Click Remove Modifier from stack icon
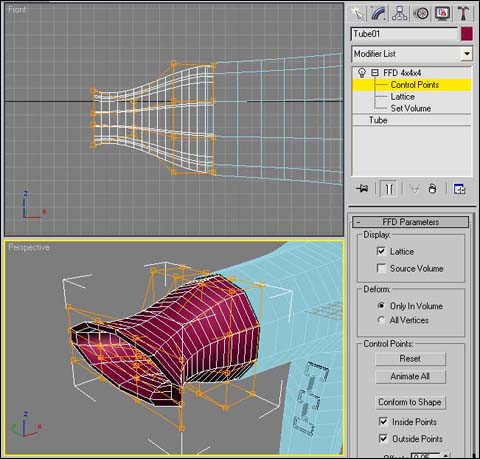The width and height of the screenshot is (480, 459). [x=432, y=189]
